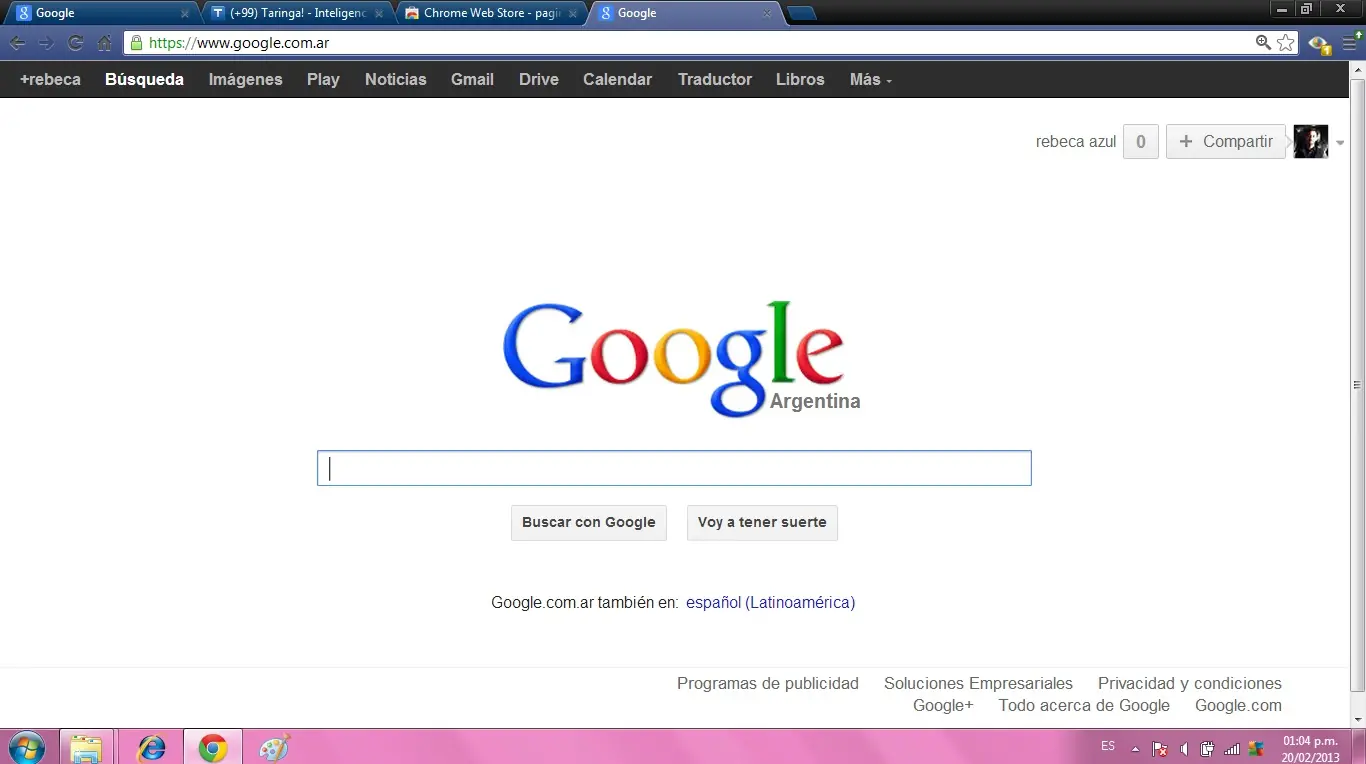This screenshot has height=764, width=1366.
Task: Click the padlock icon next to the URL
Action: 135,43
